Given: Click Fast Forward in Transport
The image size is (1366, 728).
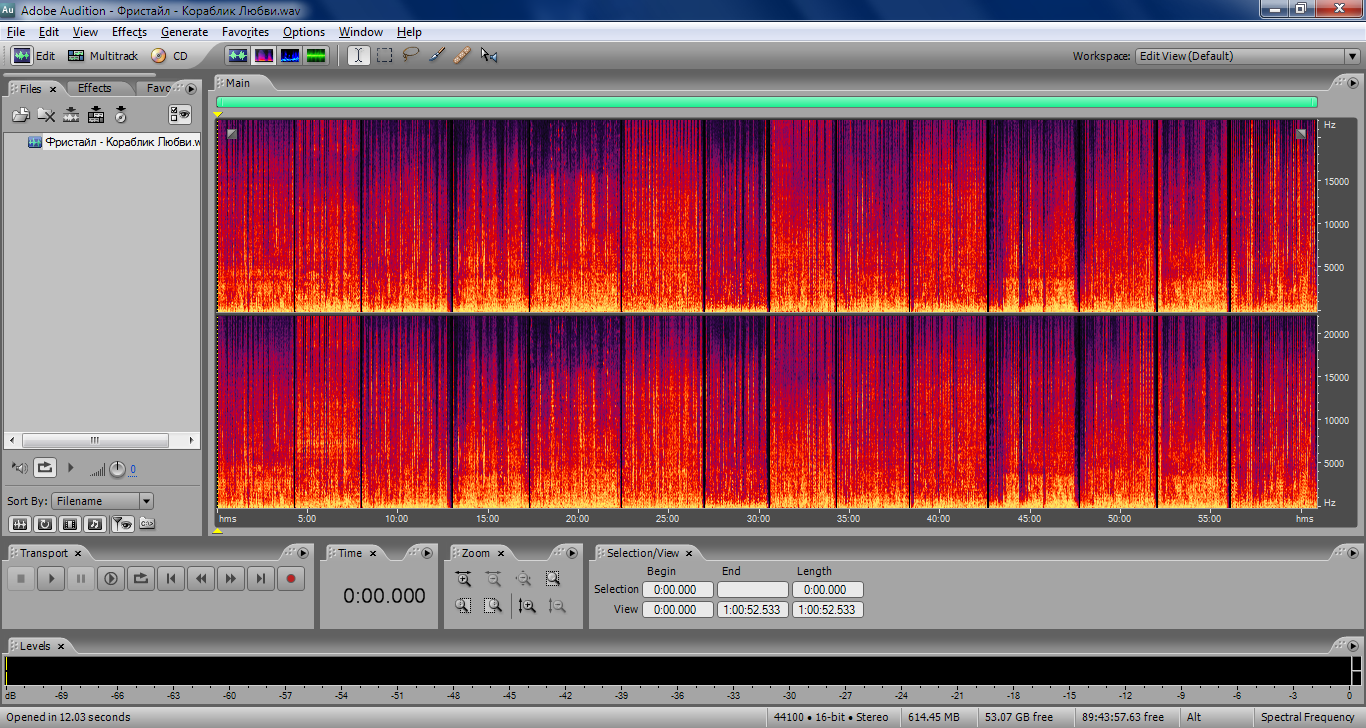Looking at the screenshot, I should tap(231, 578).
